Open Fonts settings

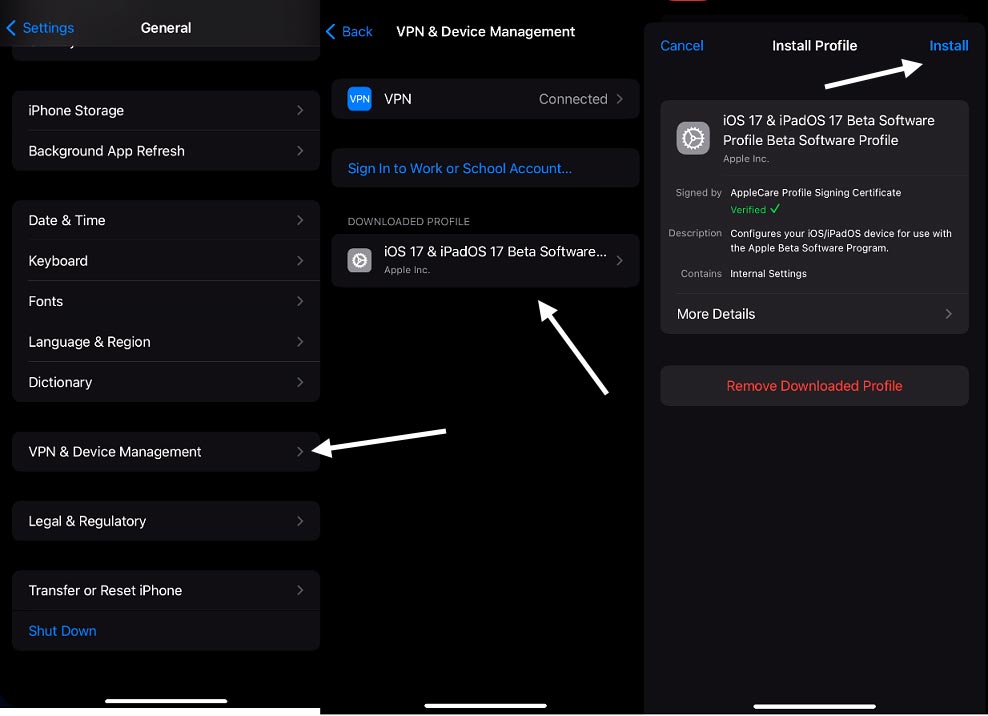point(166,301)
